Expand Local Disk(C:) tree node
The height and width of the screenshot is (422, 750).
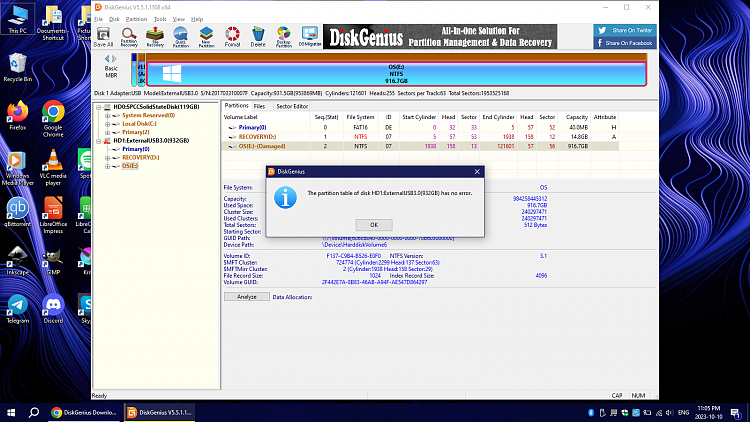(x=108, y=124)
